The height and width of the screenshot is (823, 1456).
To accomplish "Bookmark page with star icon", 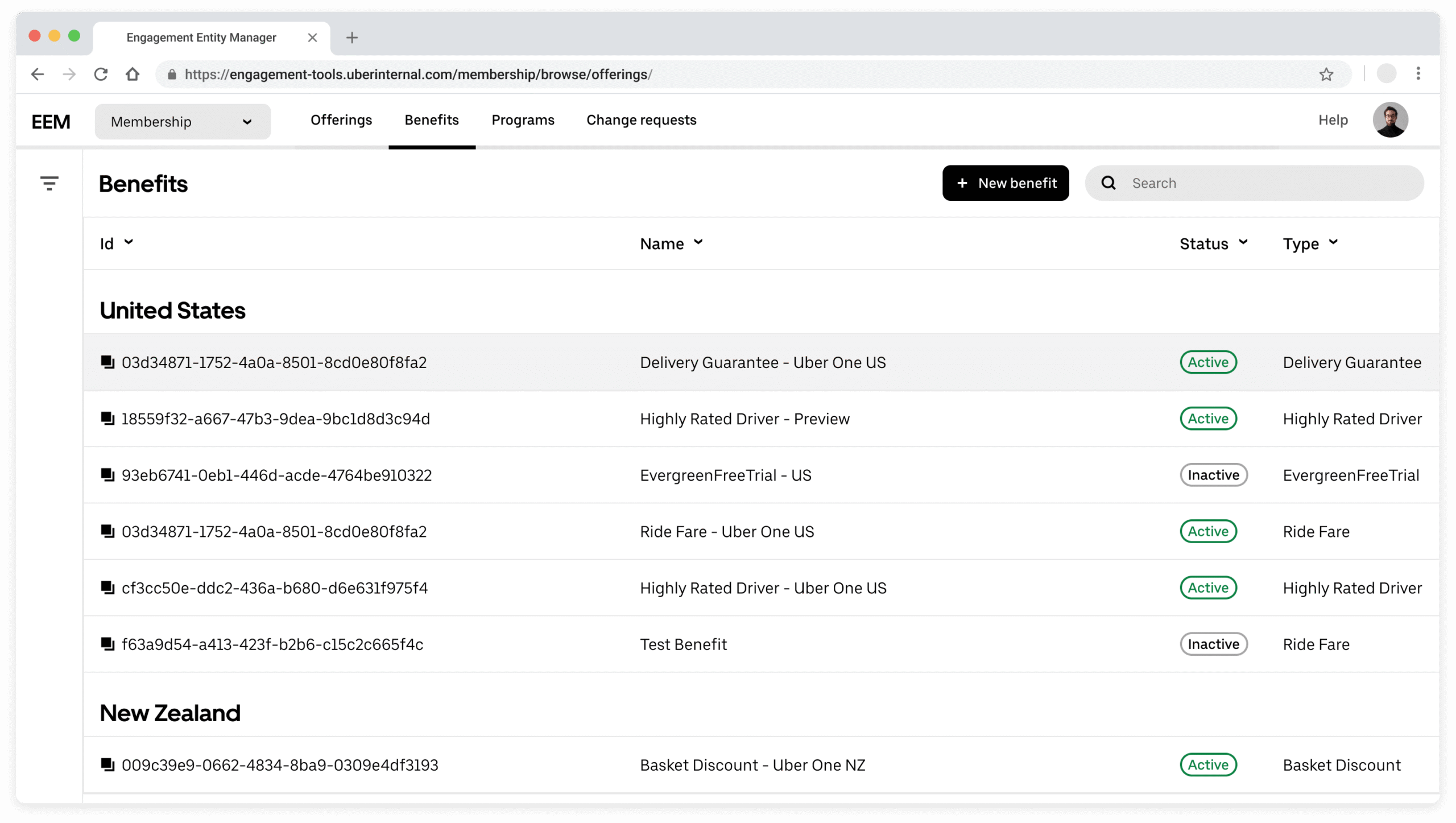I will [x=1326, y=75].
